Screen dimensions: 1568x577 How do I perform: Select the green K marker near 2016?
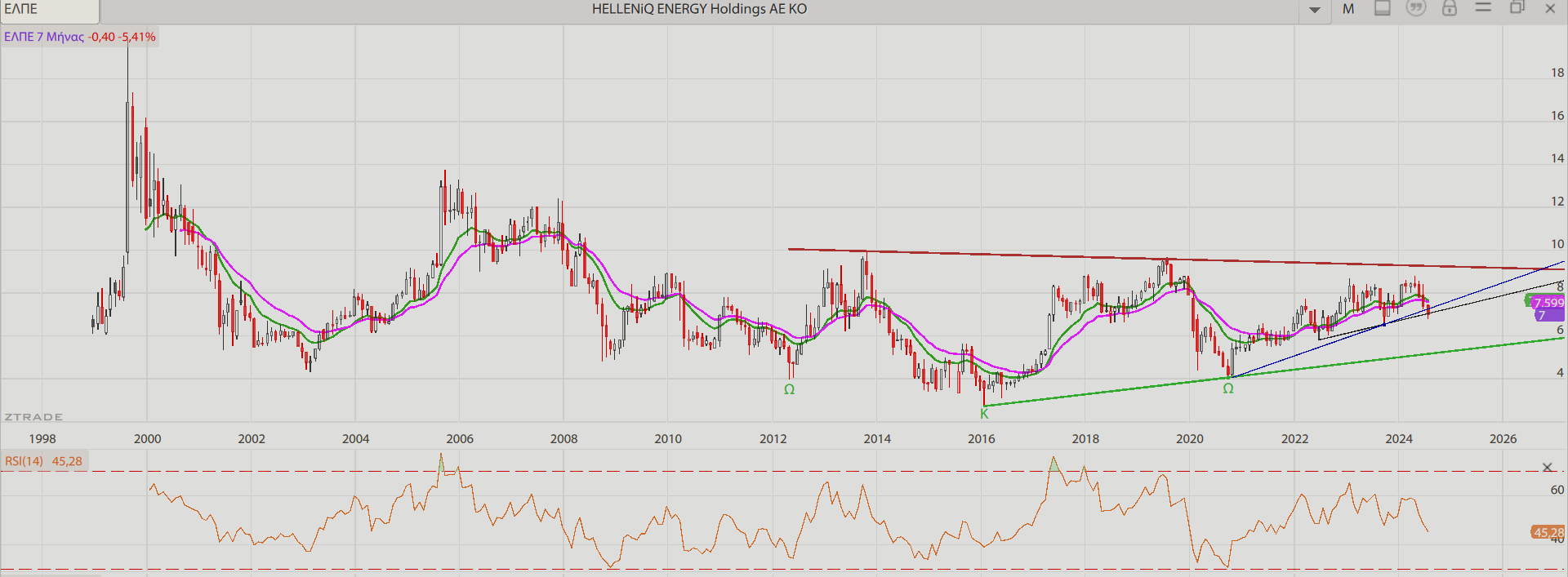click(984, 414)
